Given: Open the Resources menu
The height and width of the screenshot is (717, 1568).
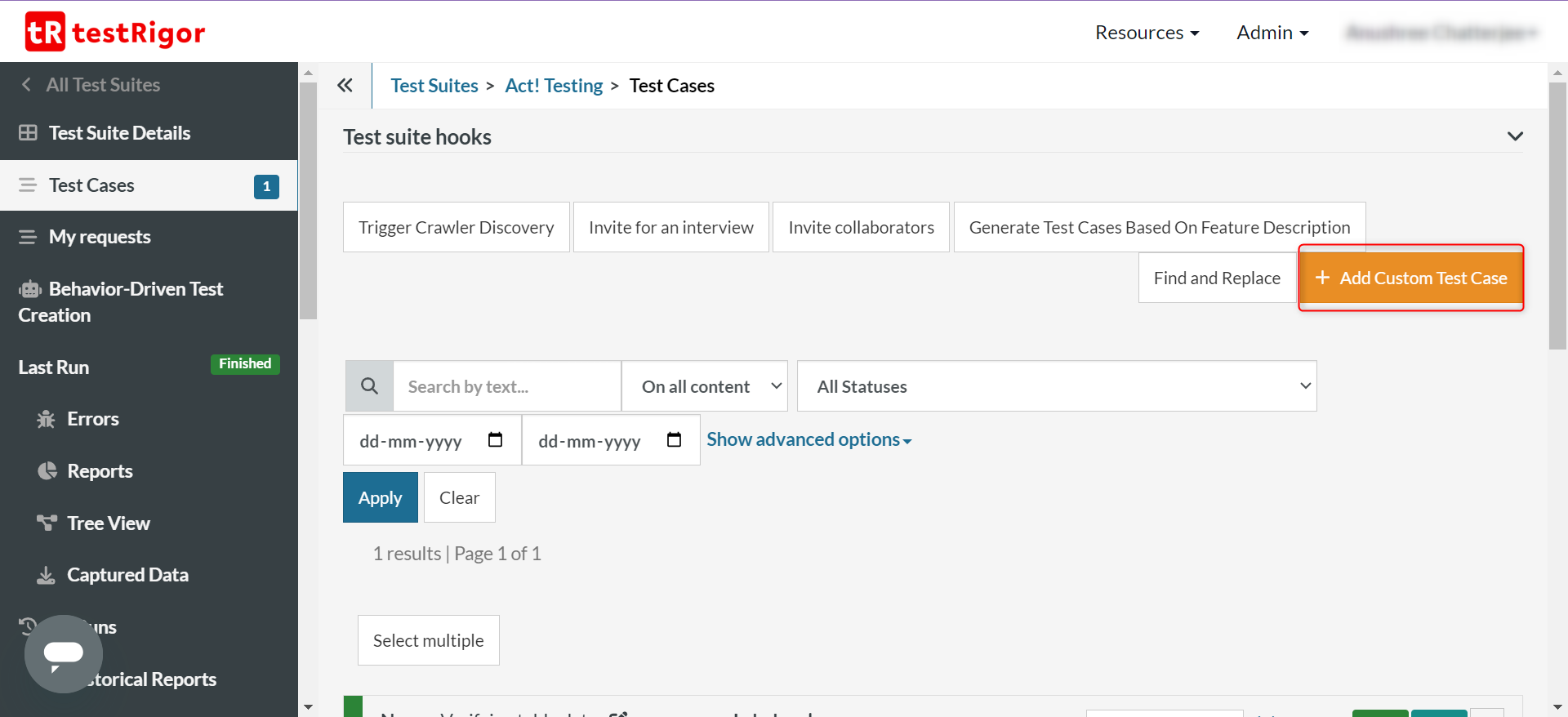Looking at the screenshot, I should pos(1147,33).
